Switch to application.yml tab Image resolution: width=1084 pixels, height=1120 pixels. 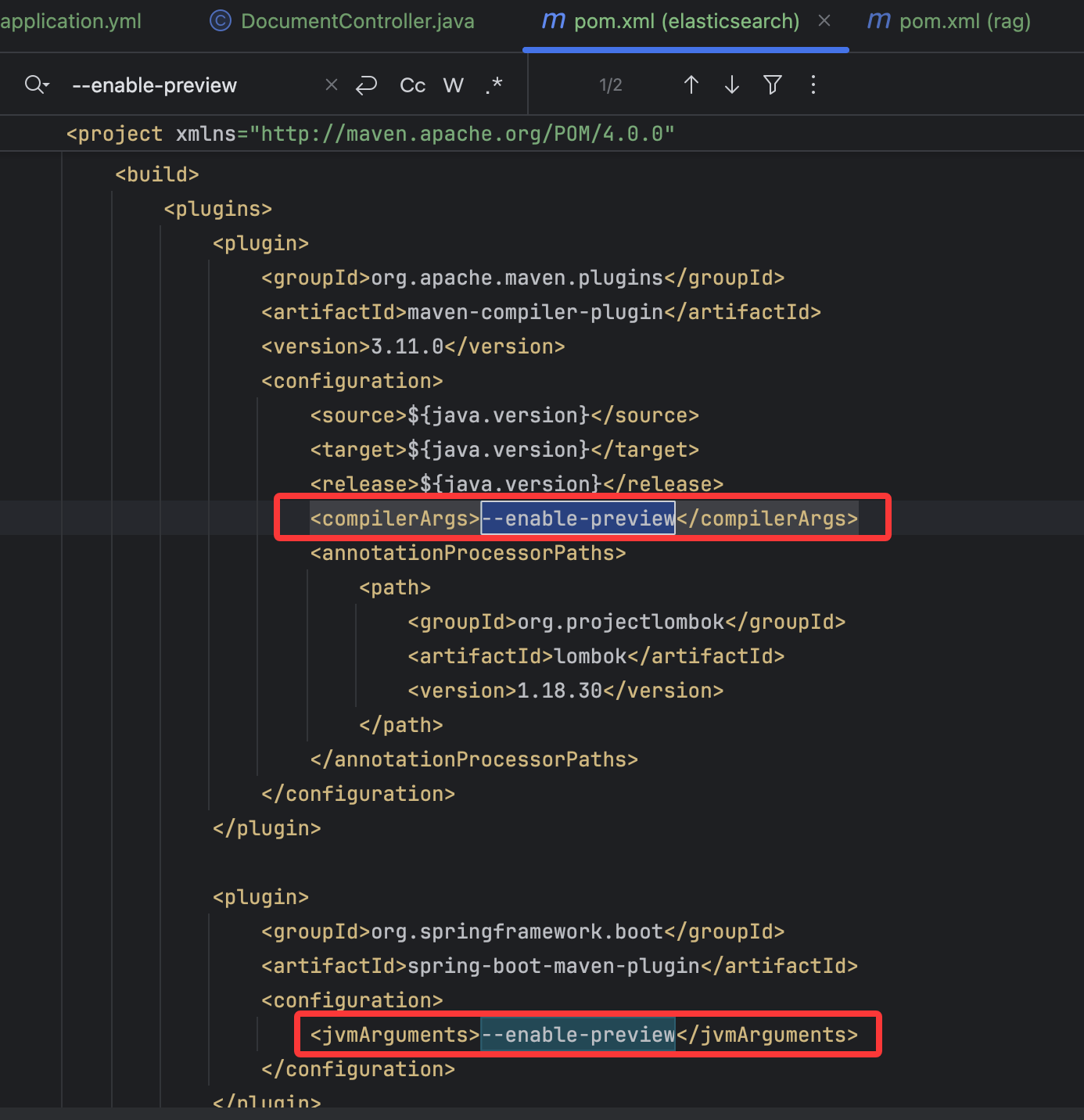70,21
